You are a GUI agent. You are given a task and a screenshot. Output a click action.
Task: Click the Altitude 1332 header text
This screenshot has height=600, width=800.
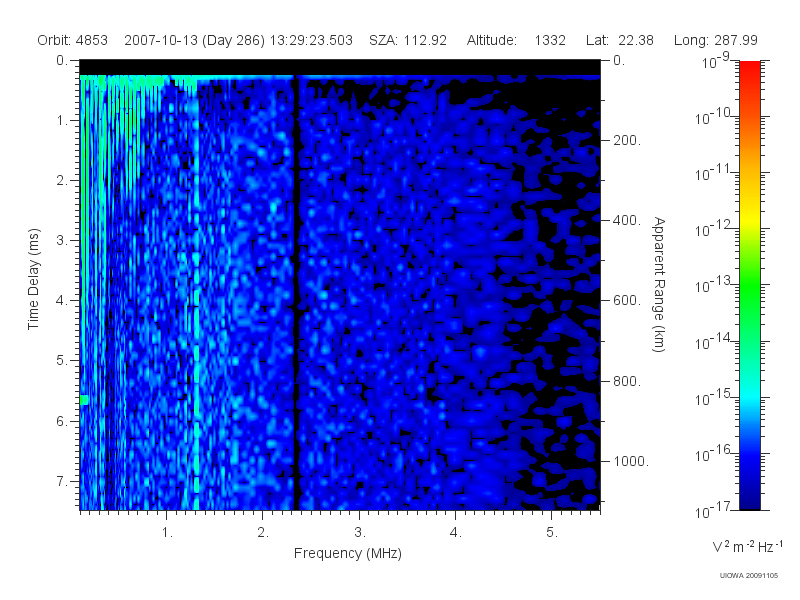516,40
